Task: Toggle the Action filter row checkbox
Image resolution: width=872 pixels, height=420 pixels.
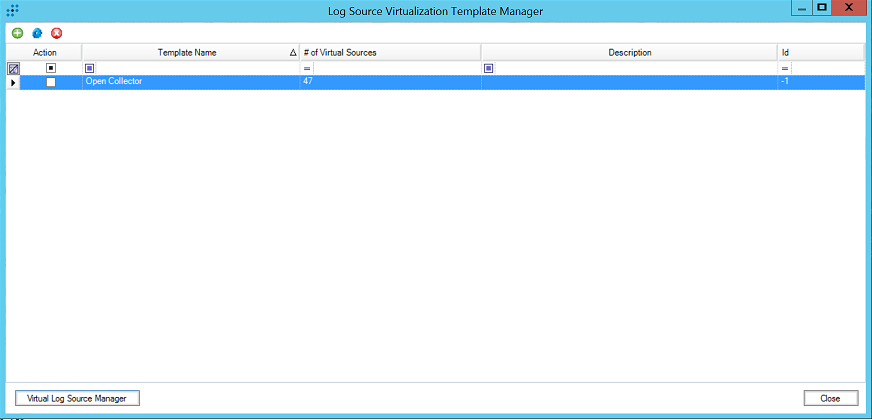Action: 51,68
